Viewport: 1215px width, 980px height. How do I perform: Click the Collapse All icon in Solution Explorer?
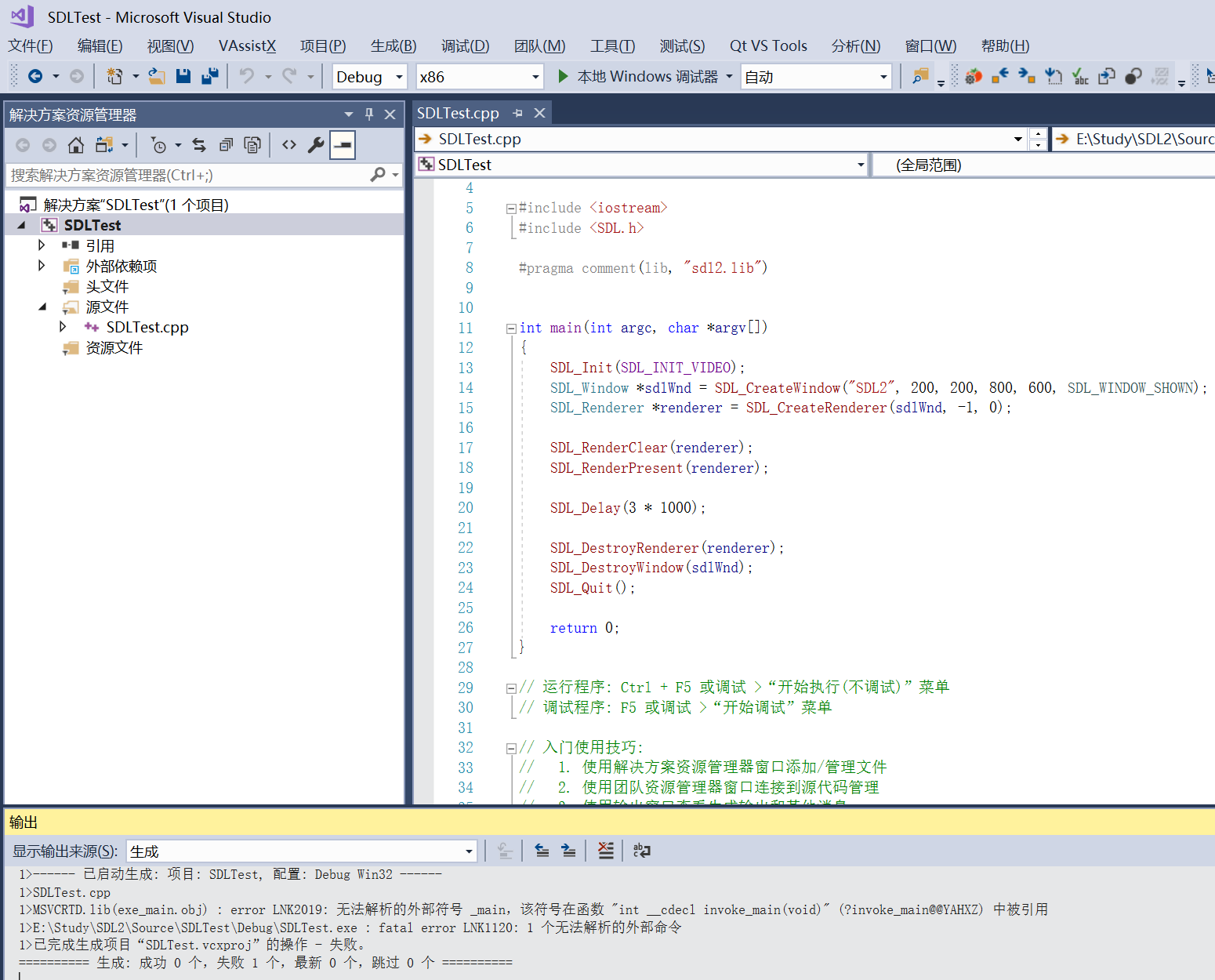click(226, 144)
